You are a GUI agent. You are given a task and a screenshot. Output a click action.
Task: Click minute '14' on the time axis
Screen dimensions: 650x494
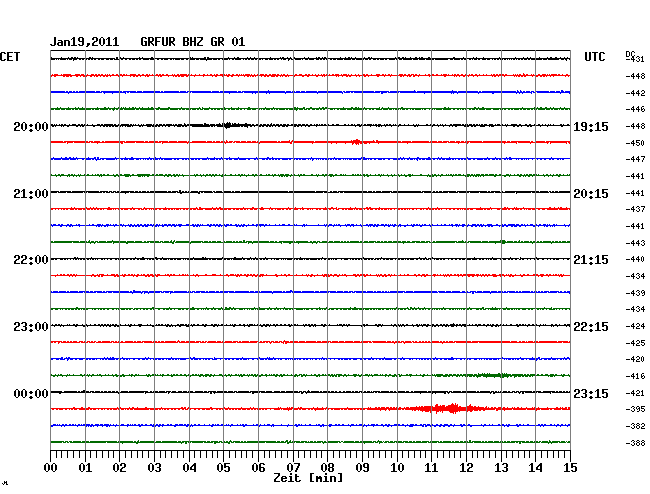535,467
